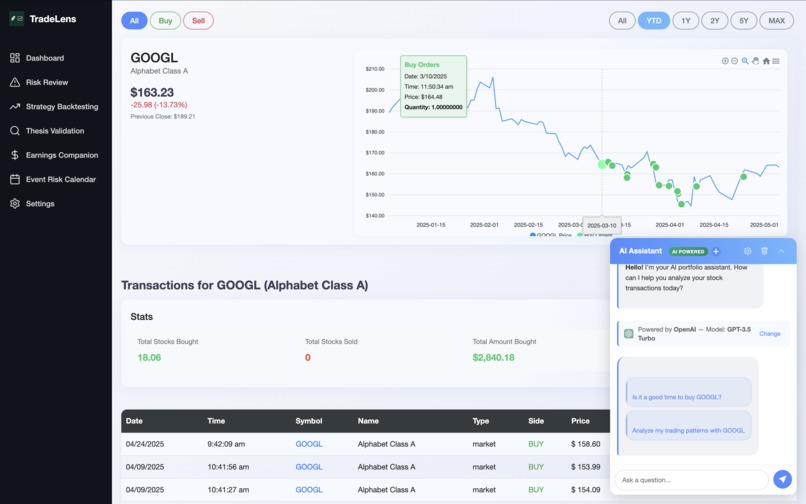Screen dimensions: 806x504
Task: Start new chat with plus icon
Action: point(716,251)
